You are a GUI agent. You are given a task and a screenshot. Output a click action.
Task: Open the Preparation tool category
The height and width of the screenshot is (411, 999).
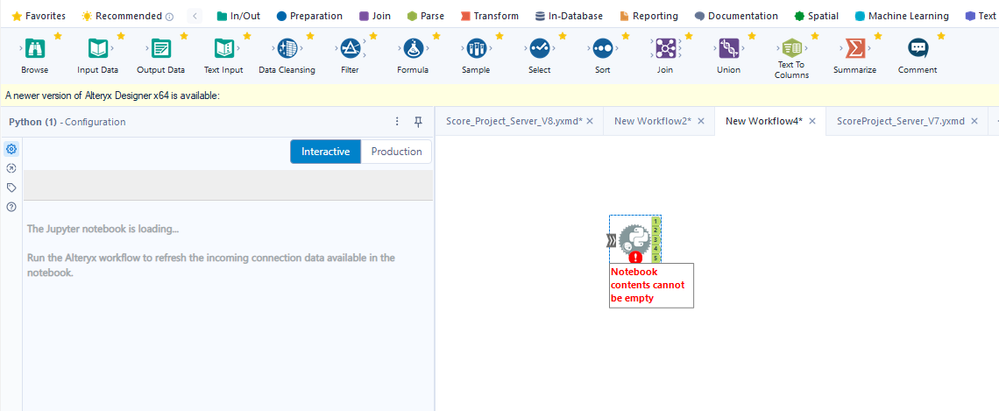pyautogui.click(x=310, y=16)
